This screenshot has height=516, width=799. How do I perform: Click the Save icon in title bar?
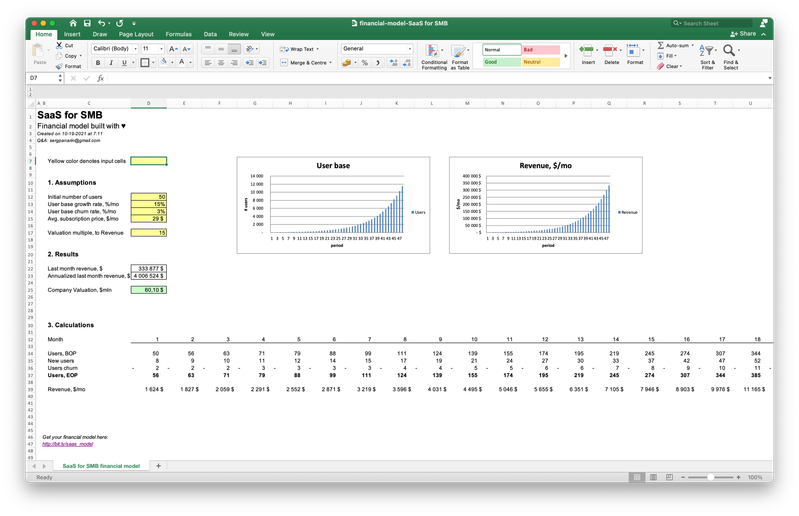(88, 22)
